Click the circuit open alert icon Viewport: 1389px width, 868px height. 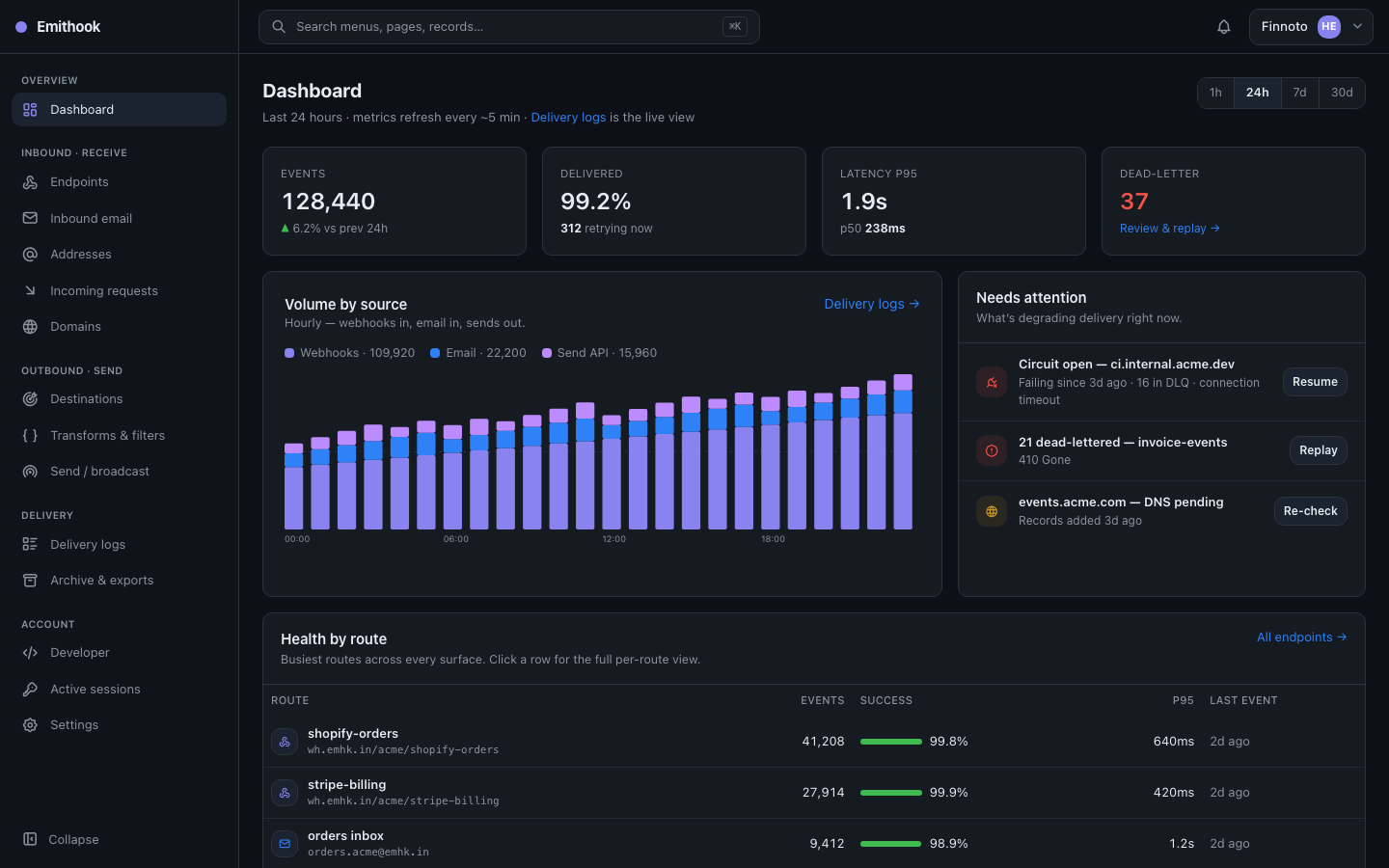992,382
